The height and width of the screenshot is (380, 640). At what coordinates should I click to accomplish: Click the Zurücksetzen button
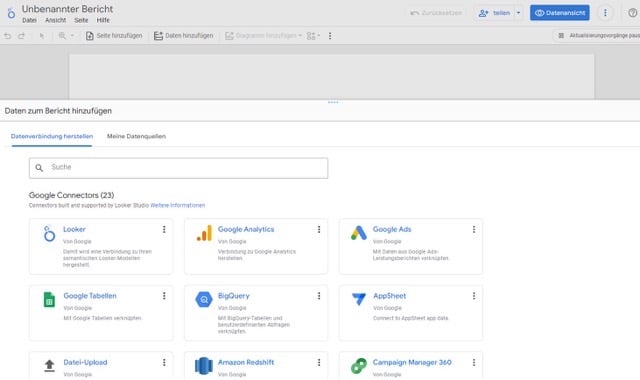coord(436,13)
